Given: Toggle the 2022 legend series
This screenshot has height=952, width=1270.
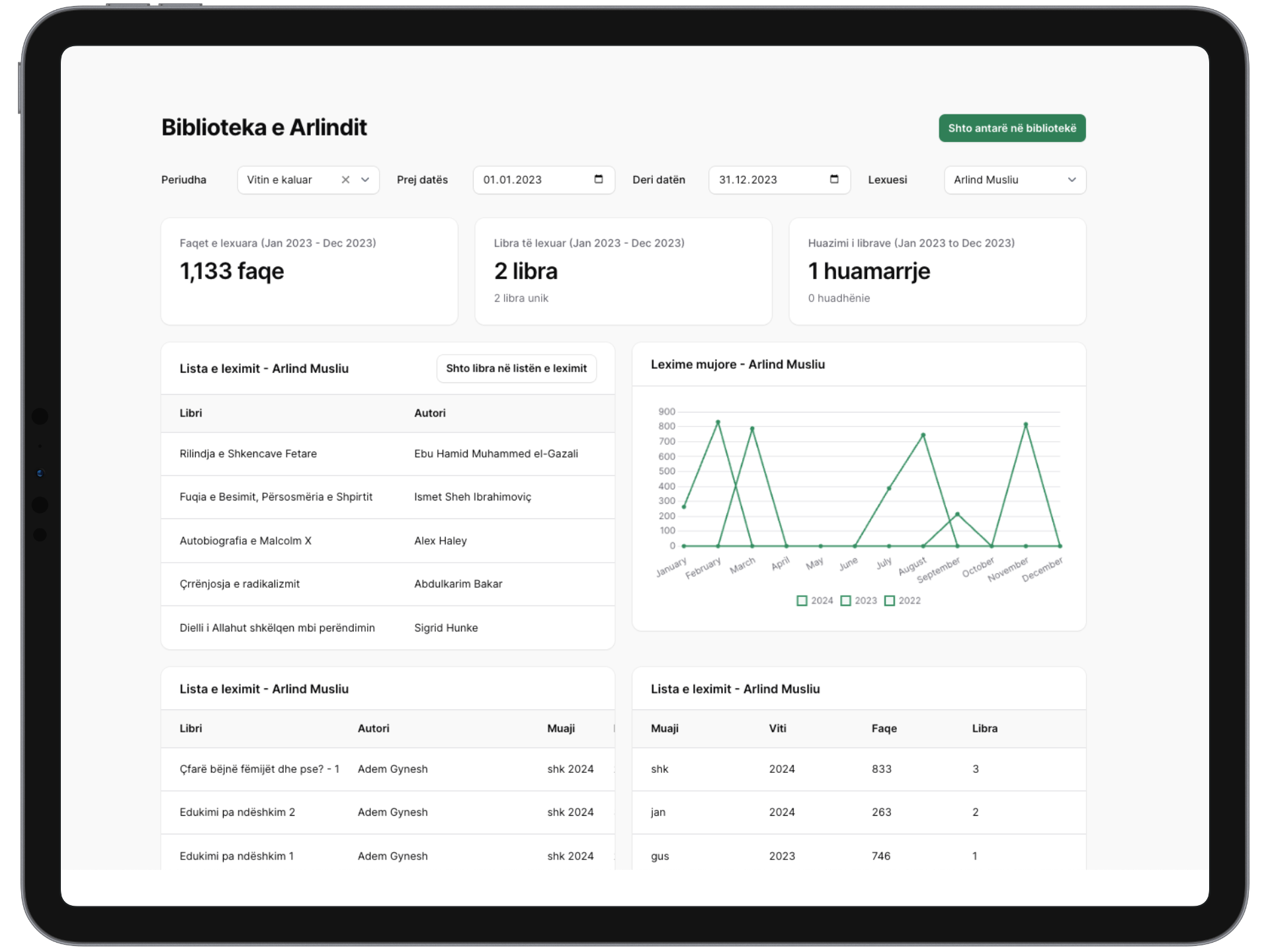Looking at the screenshot, I should [x=902, y=600].
